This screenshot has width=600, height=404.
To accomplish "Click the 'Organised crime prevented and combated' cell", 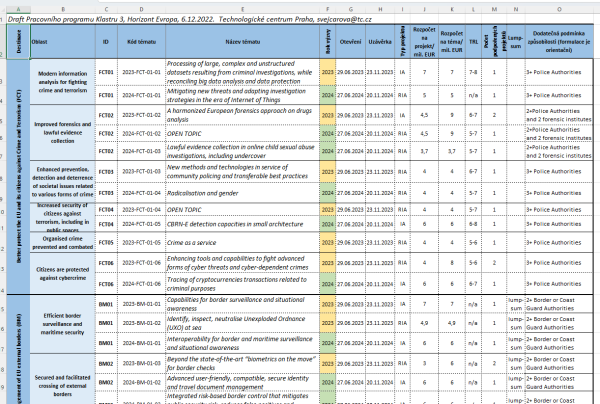I will 60,241.
